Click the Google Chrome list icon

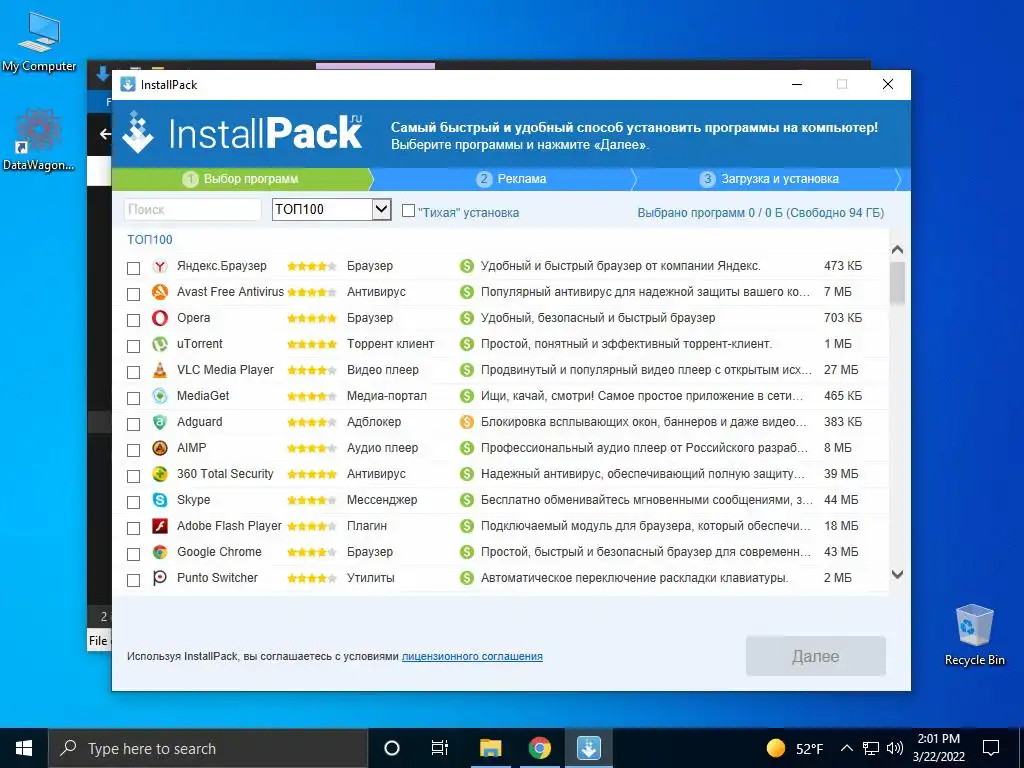(160, 552)
